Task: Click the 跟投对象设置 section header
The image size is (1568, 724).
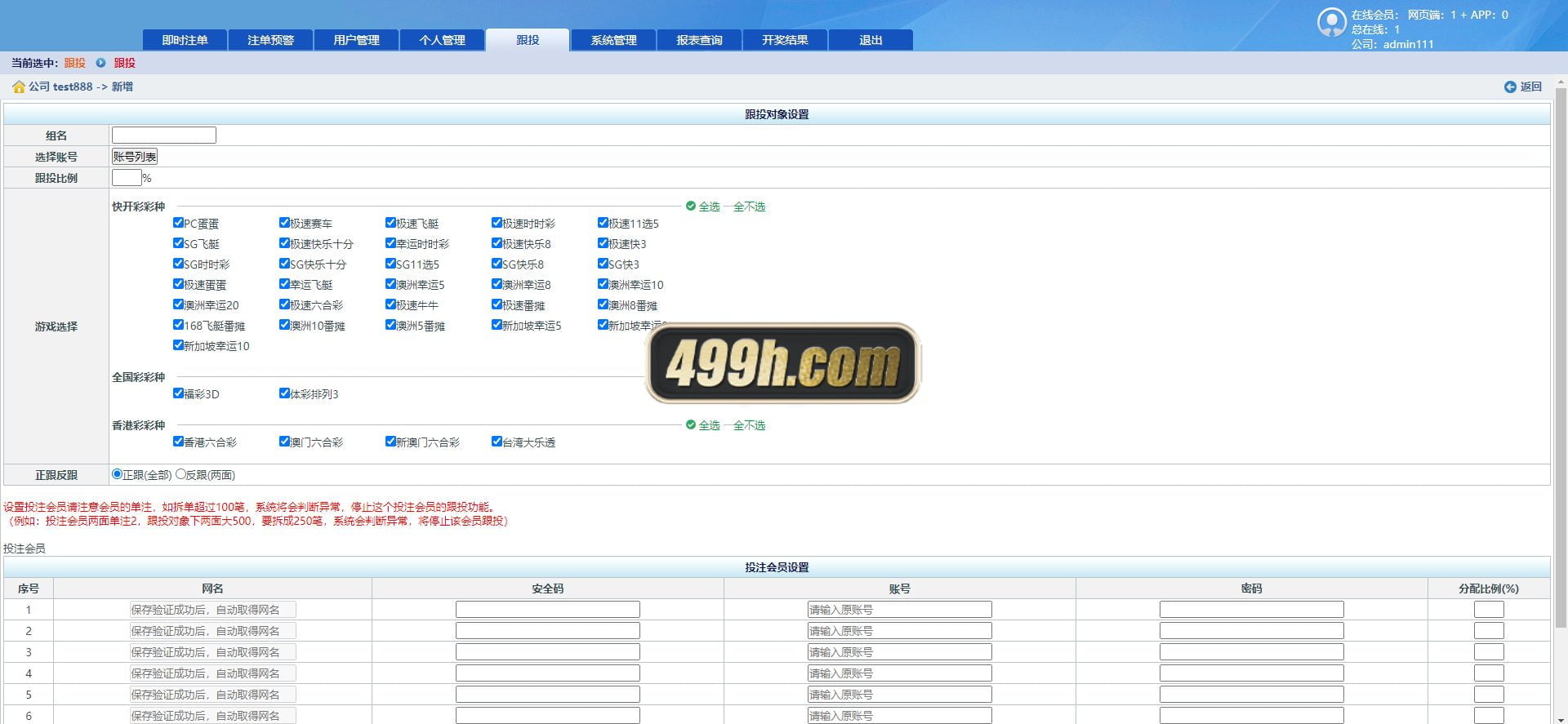Action: coord(777,114)
